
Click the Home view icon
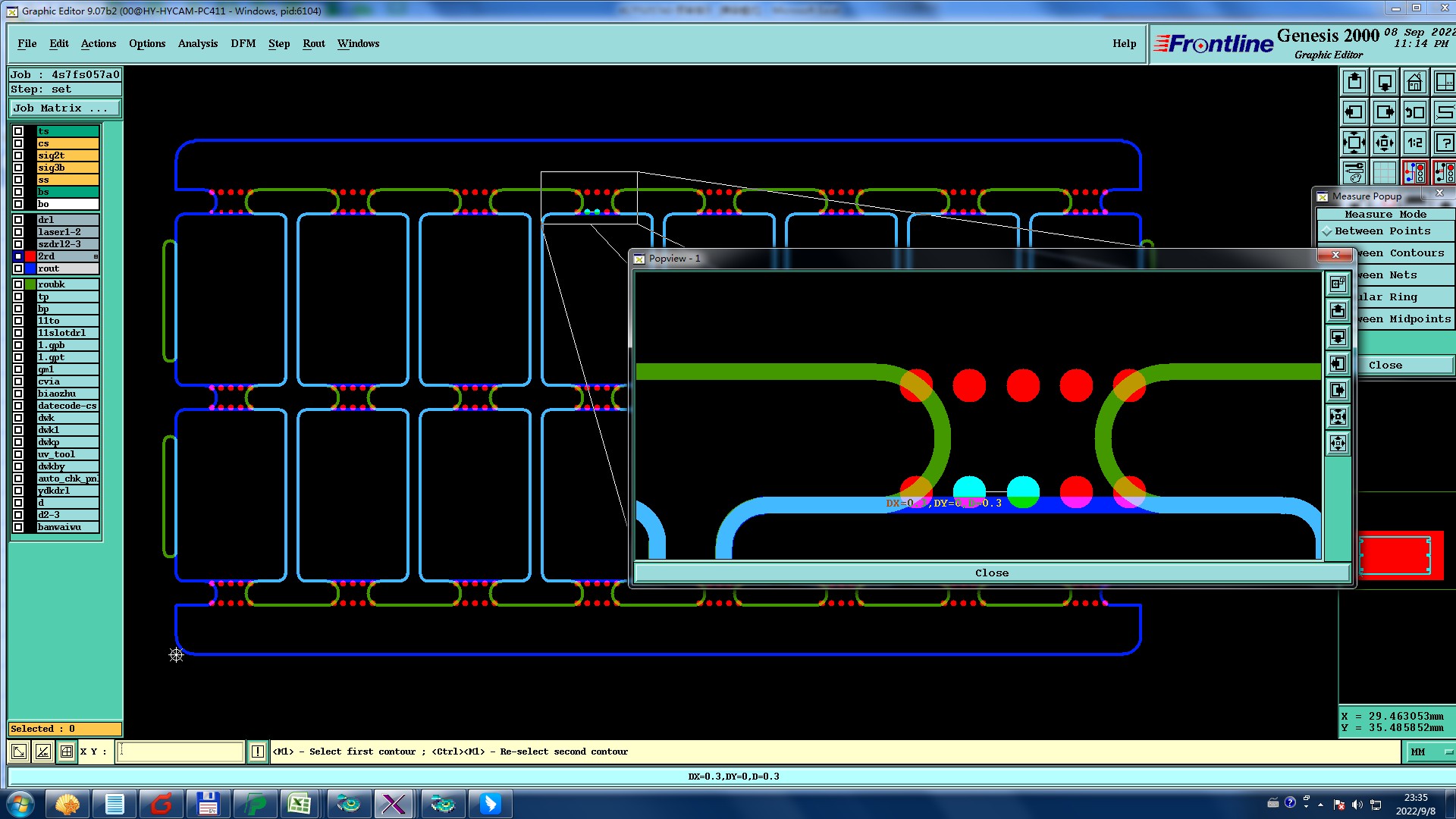coord(1414,82)
